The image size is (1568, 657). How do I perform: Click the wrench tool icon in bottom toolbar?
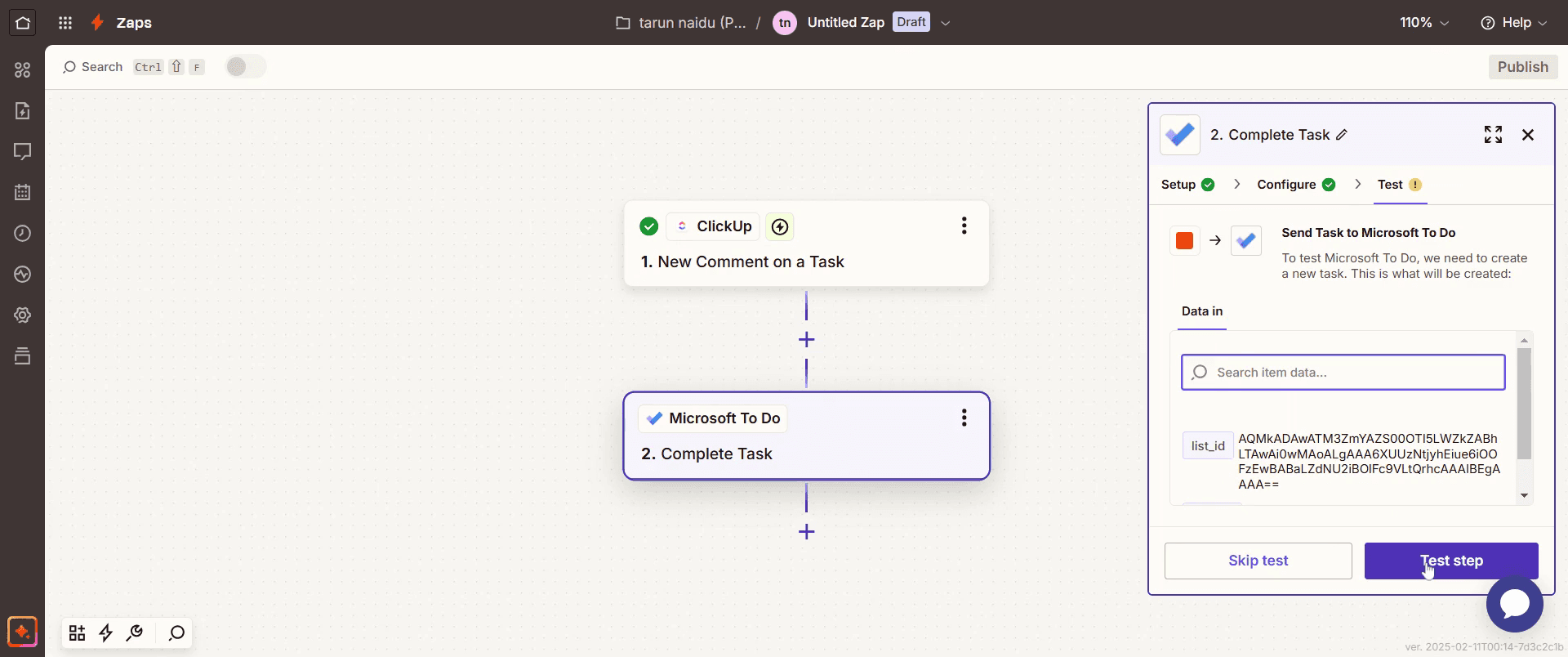(136, 632)
